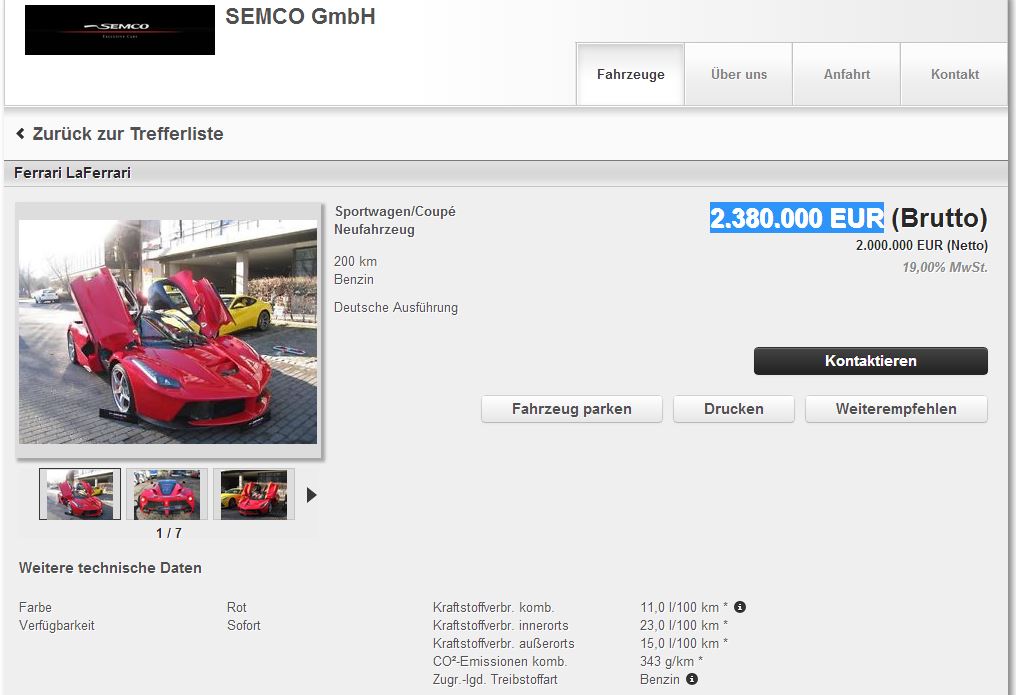Return via Zurück zur Trefferliste link

pyautogui.click(x=128, y=133)
